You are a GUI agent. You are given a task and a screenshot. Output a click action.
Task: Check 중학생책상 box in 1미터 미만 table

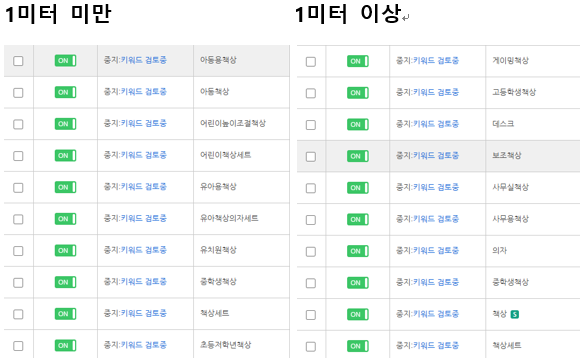[18, 283]
